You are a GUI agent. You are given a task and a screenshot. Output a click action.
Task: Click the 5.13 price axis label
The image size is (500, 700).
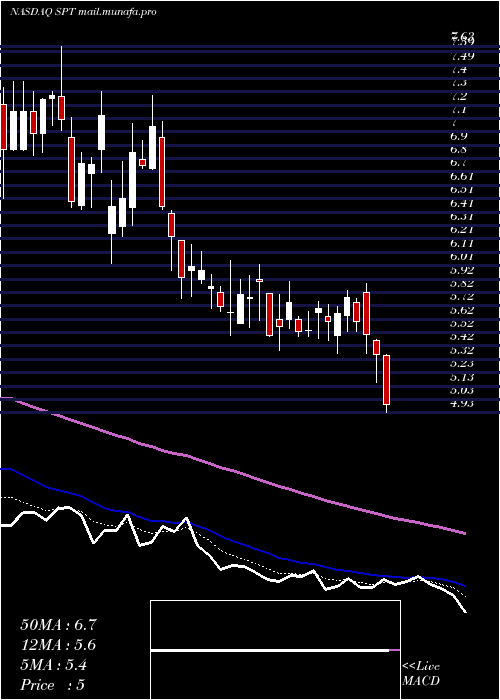point(462,377)
